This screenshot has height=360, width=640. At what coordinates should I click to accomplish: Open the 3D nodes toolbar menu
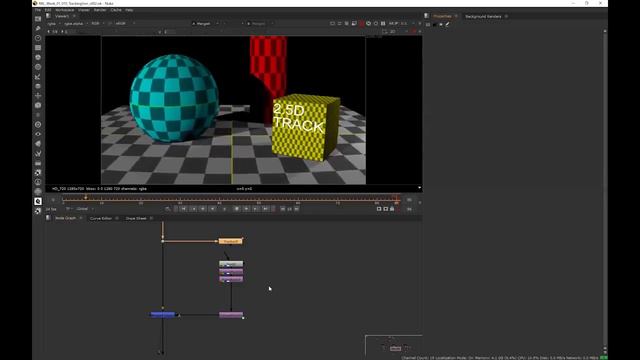(x=38, y=105)
